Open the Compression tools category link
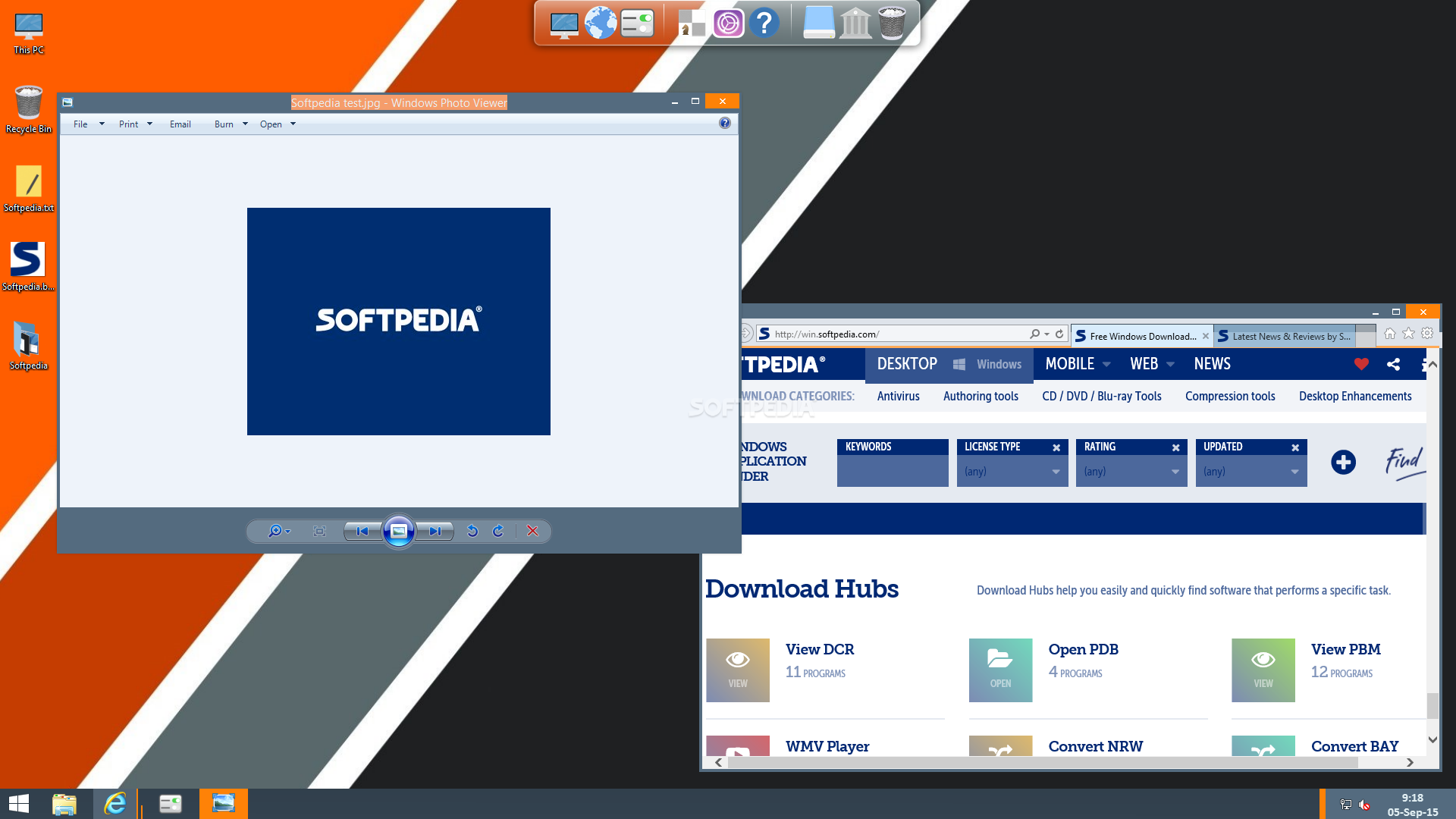 (x=1230, y=397)
